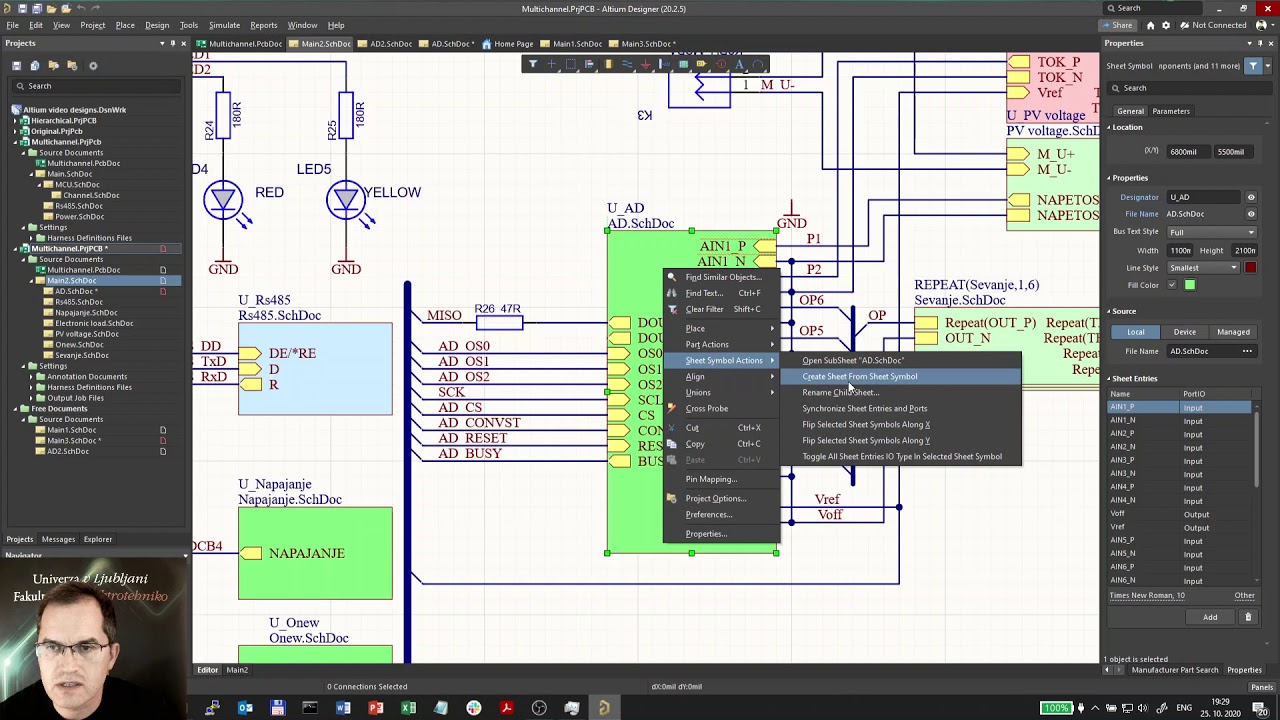
Task: Toggle the Fill Color checkbox
Action: (1172, 285)
